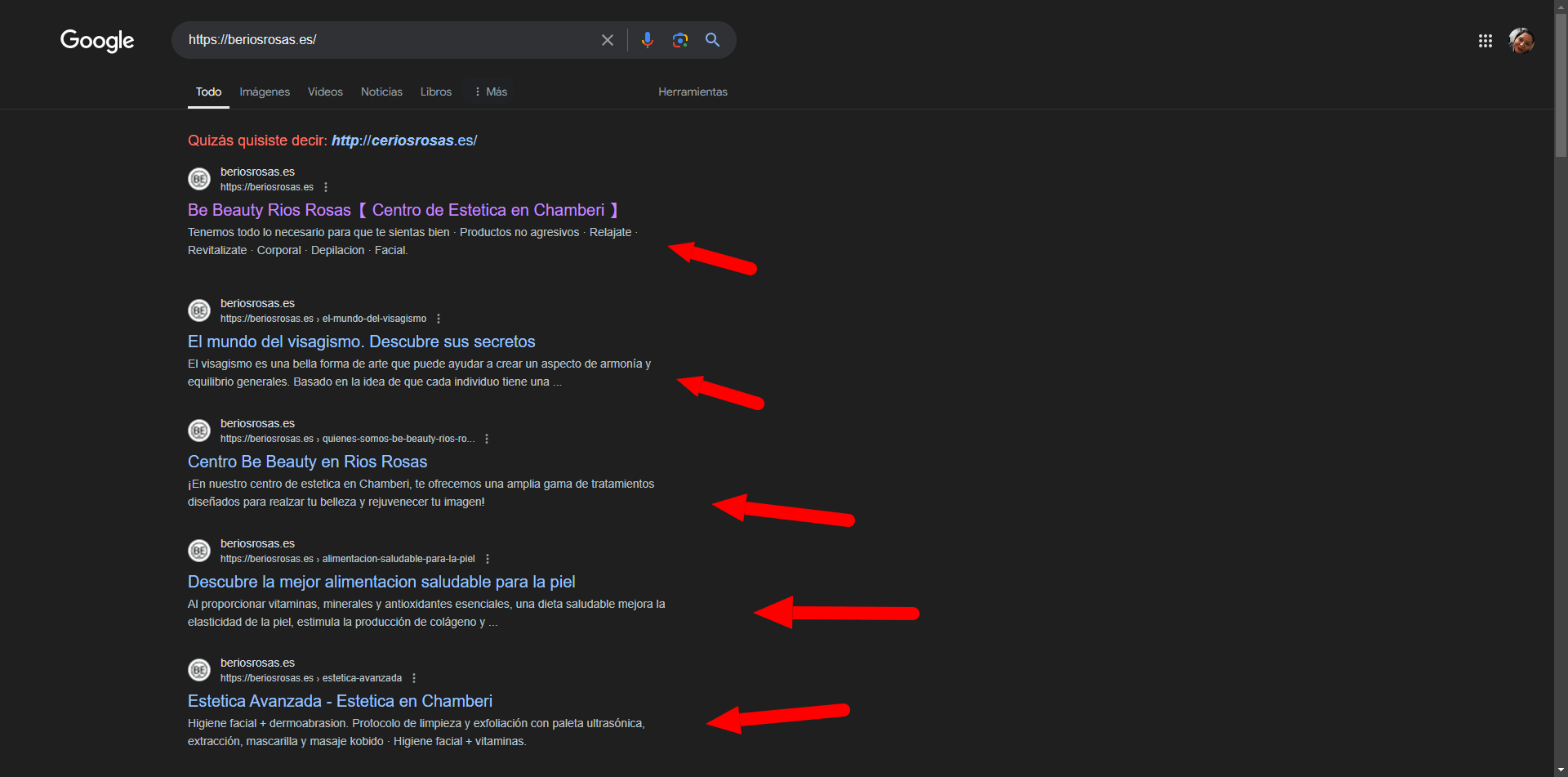Click snippet starting 'El visagismo es una bella'
This screenshot has width=1568, height=777.
click(420, 373)
